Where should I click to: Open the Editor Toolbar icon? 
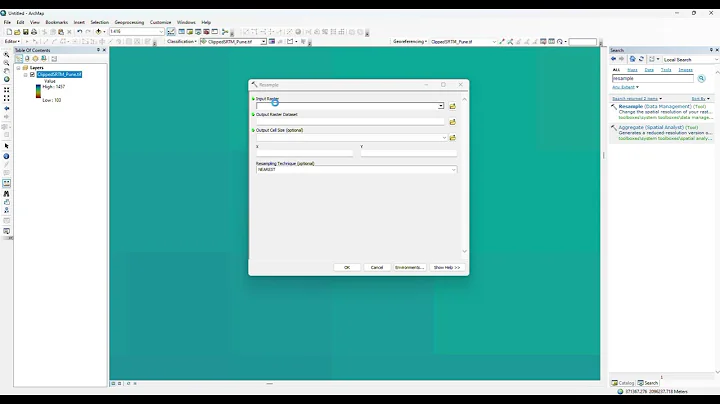(171, 32)
